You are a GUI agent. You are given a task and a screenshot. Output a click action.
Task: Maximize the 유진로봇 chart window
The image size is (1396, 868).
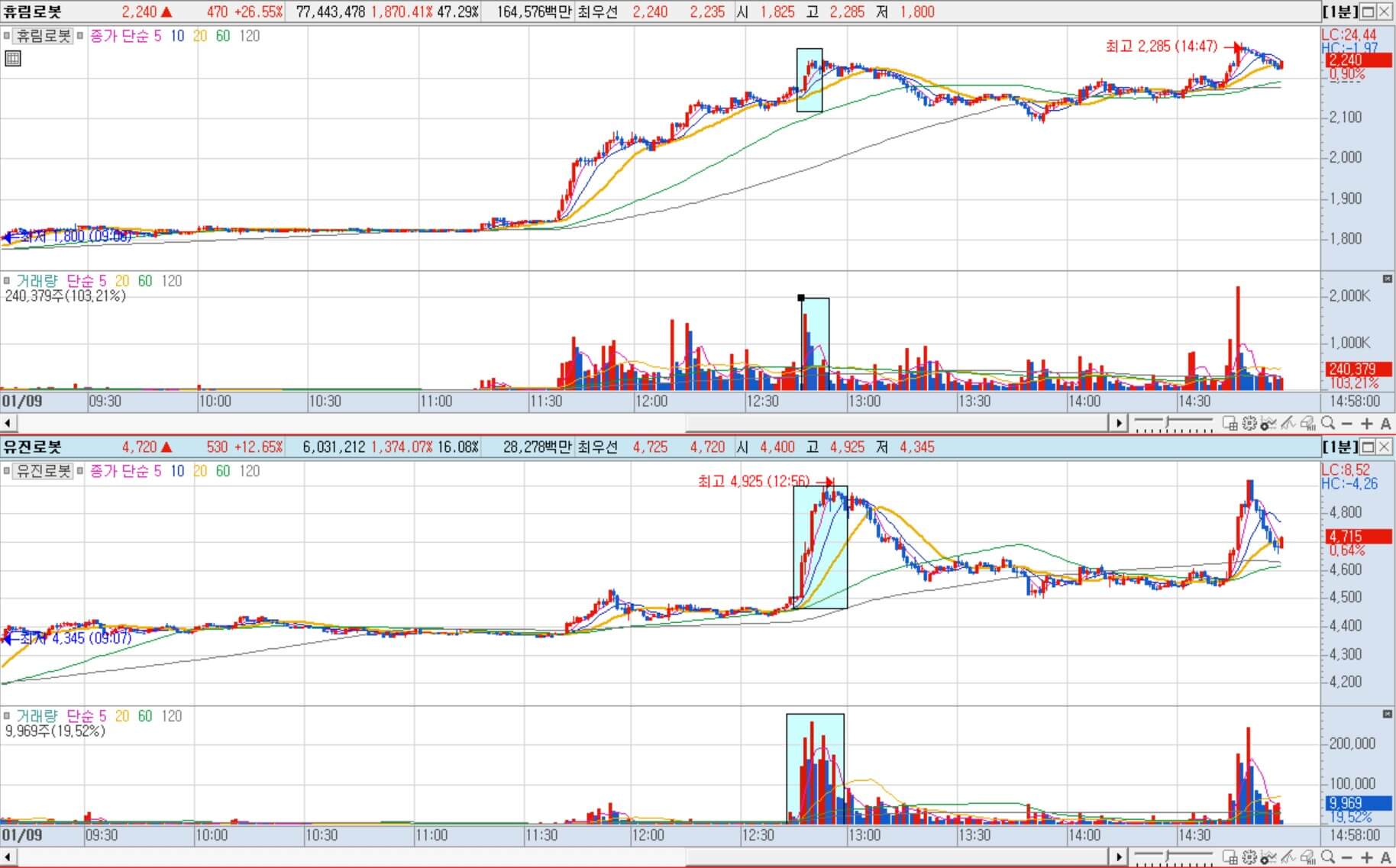click(x=1368, y=447)
